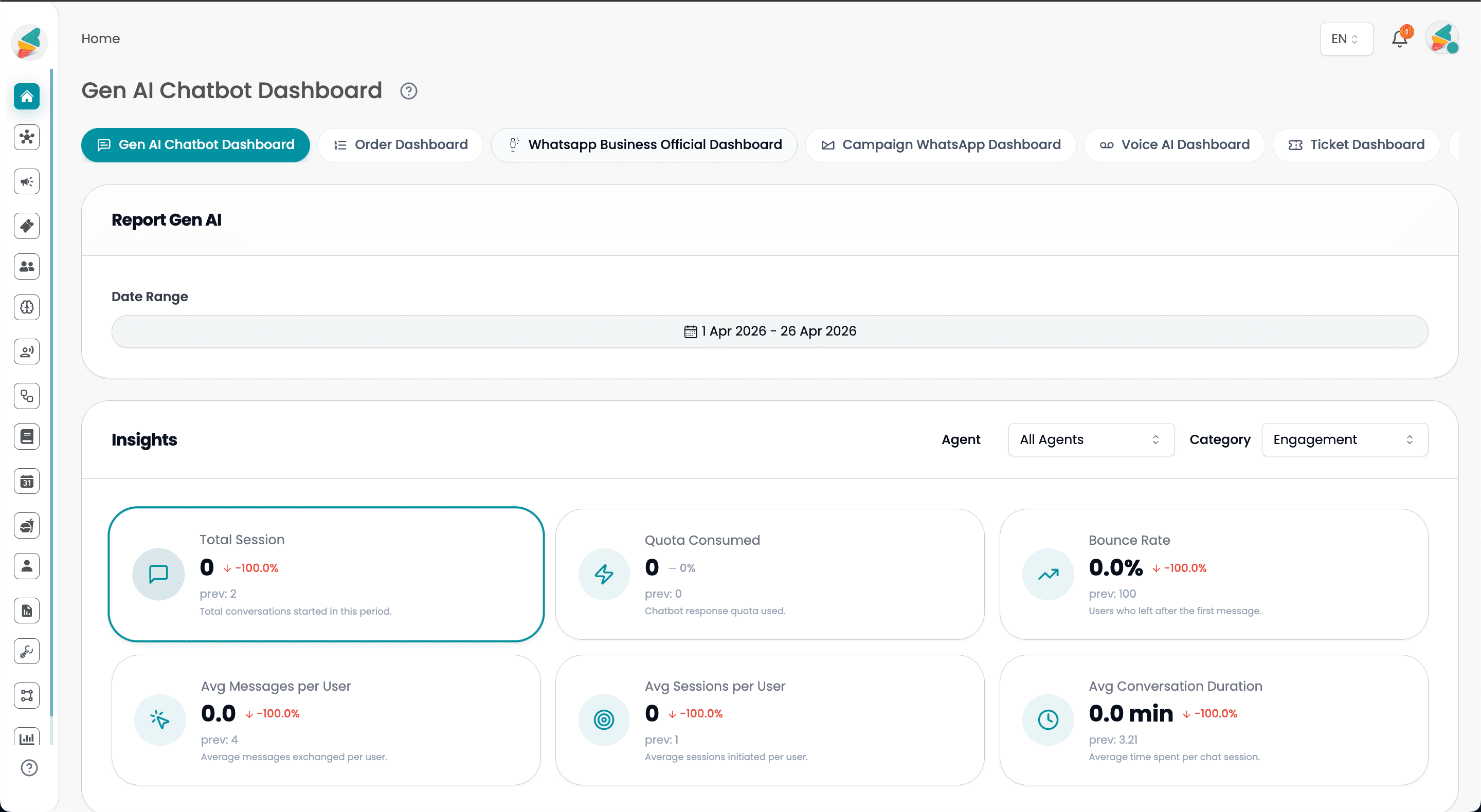
Task: Click the 'Report Gen AI' heading
Action: [166, 220]
